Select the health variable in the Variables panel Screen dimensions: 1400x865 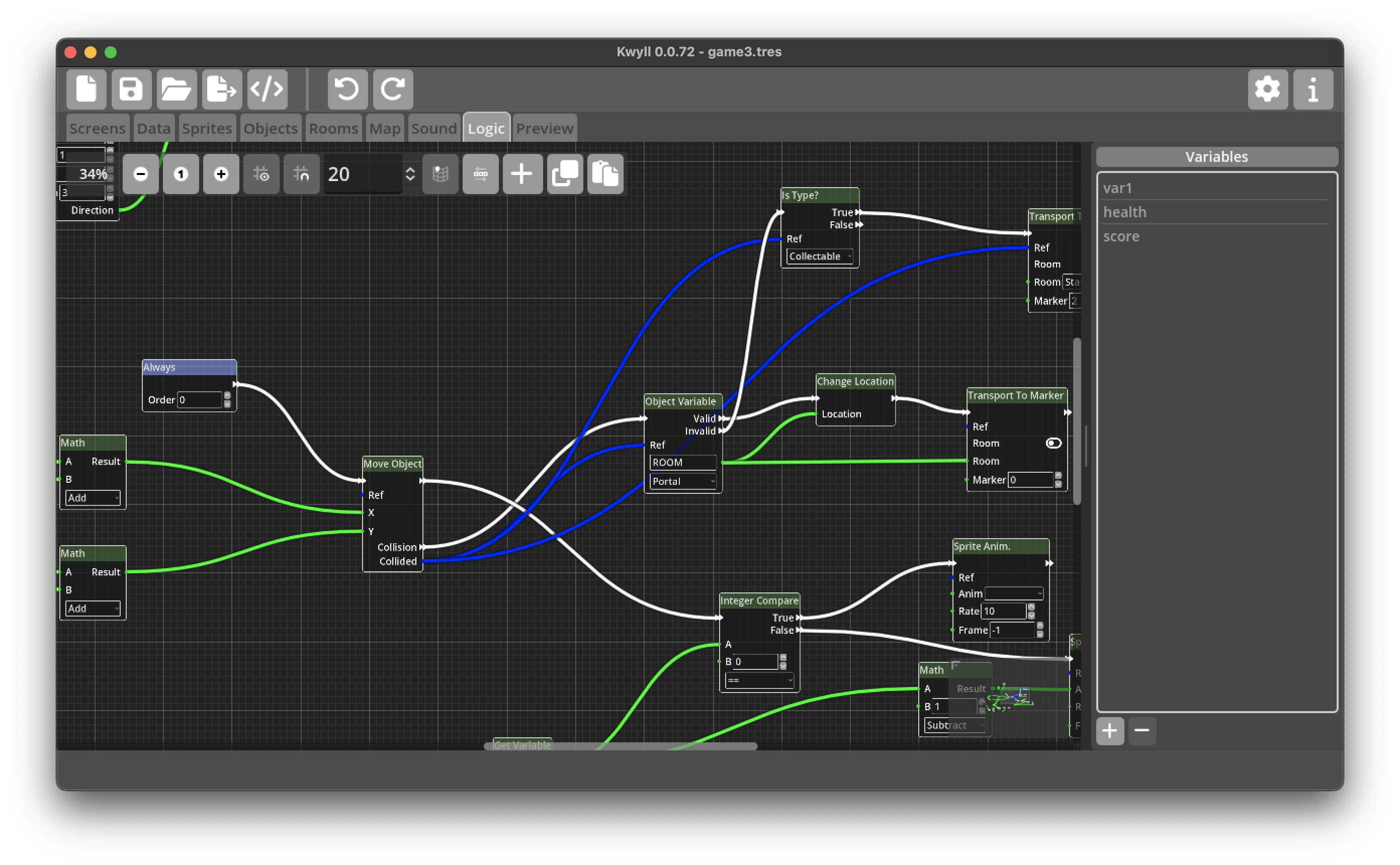(x=1124, y=212)
